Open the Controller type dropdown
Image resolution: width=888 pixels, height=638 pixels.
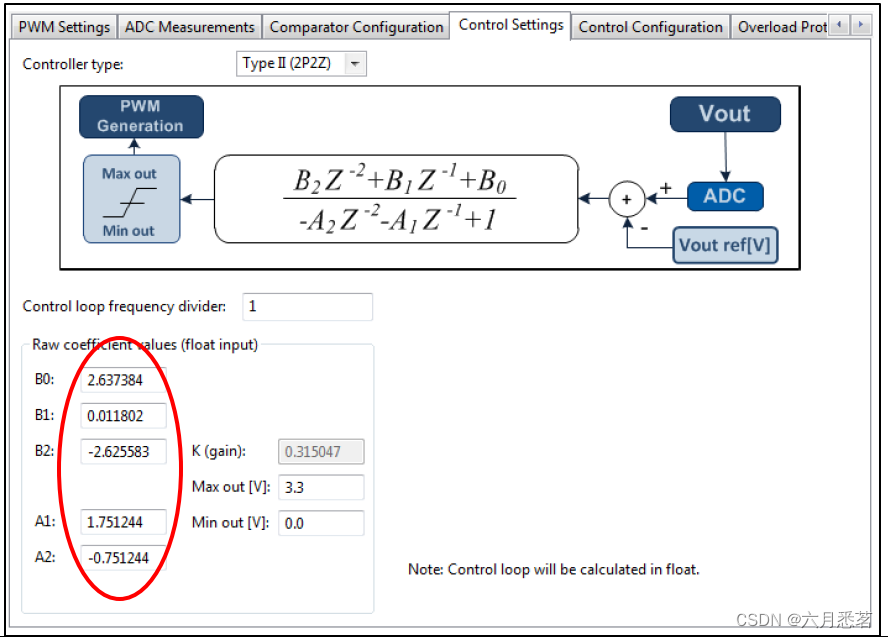[x=301, y=63]
